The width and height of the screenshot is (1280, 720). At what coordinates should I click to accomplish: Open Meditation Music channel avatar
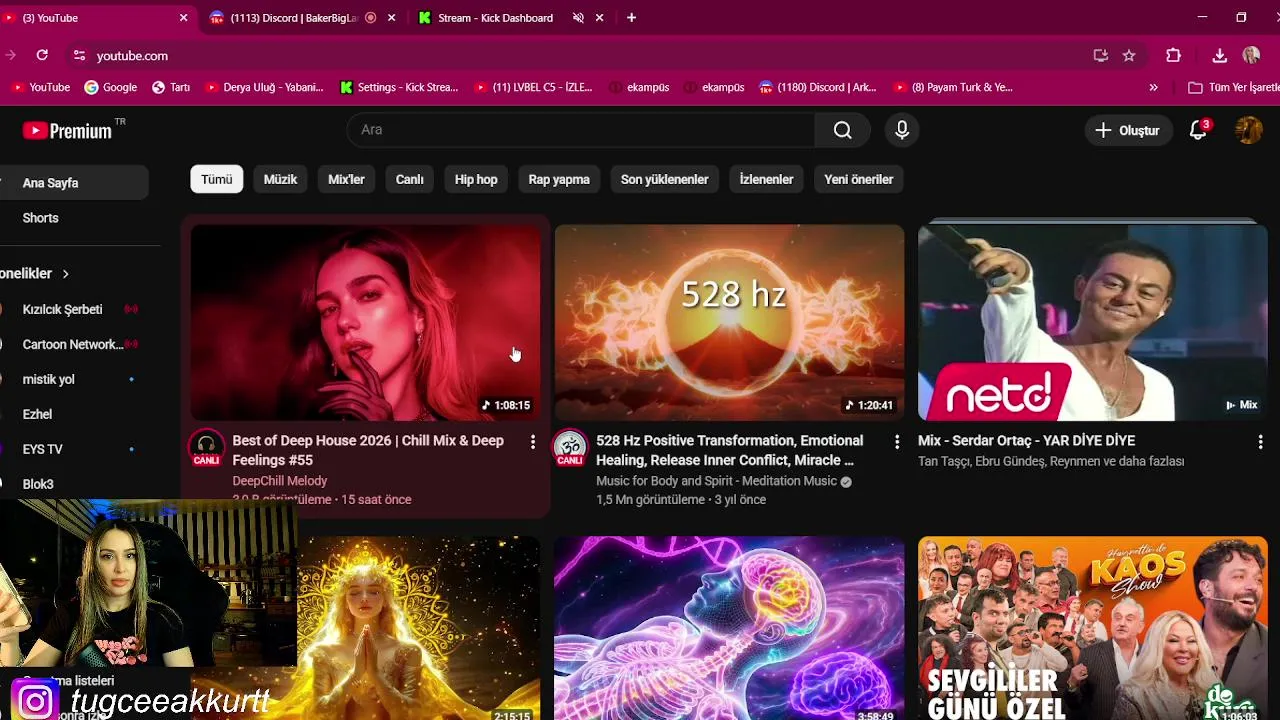[x=570, y=448]
